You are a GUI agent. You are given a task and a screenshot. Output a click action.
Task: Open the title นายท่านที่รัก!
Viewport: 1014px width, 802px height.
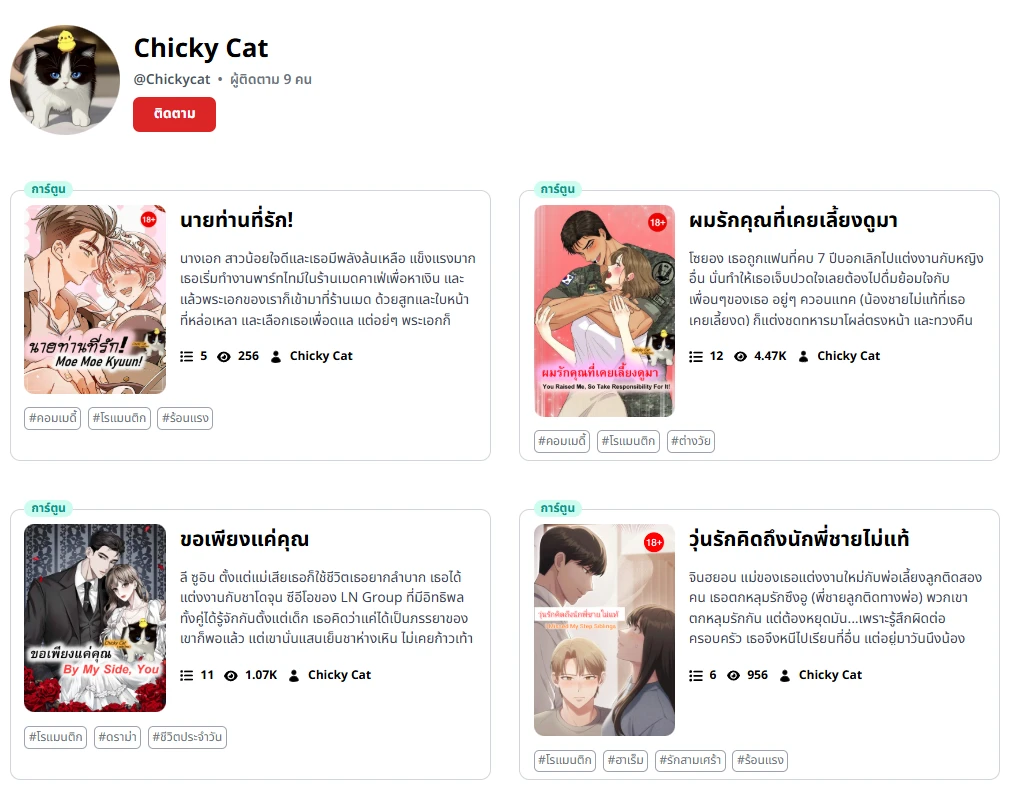(237, 220)
